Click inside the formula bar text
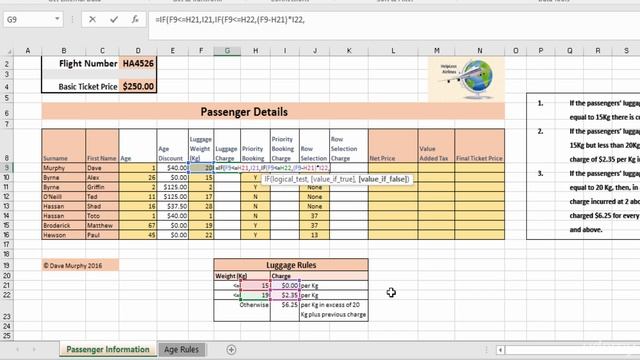 click(x=230, y=19)
